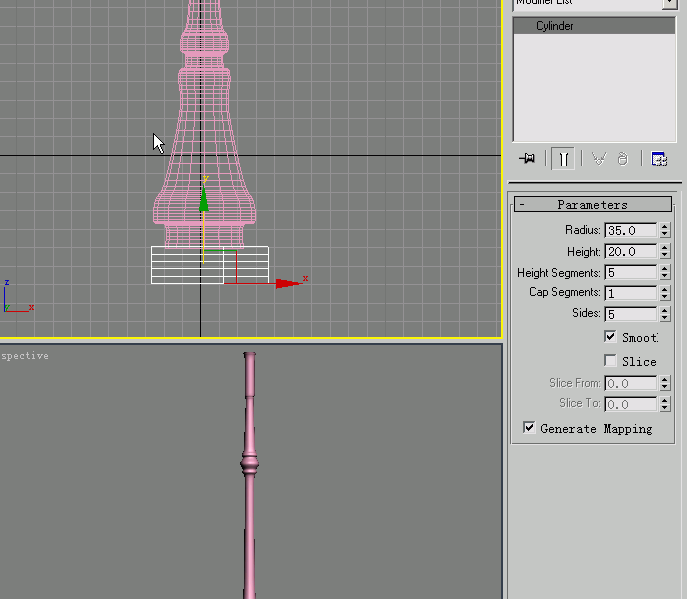Click the Sides value field

click(630, 314)
